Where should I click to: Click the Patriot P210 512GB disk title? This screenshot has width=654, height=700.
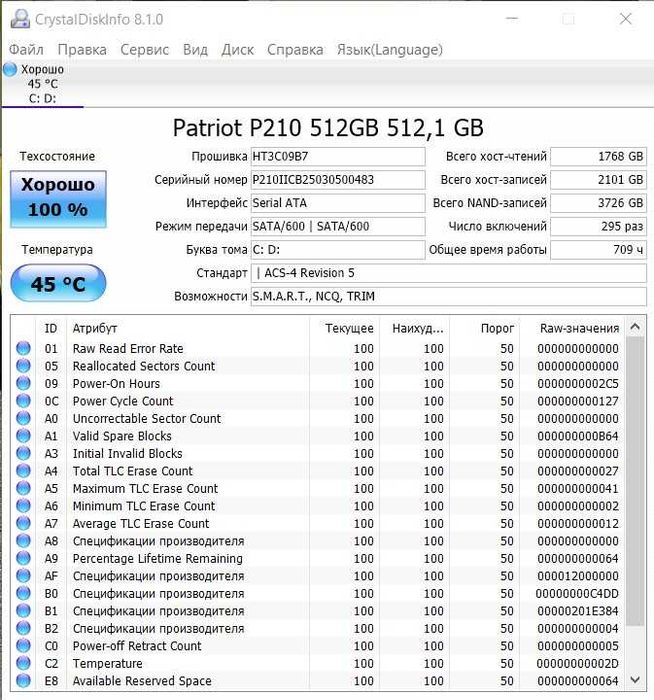coord(328,128)
